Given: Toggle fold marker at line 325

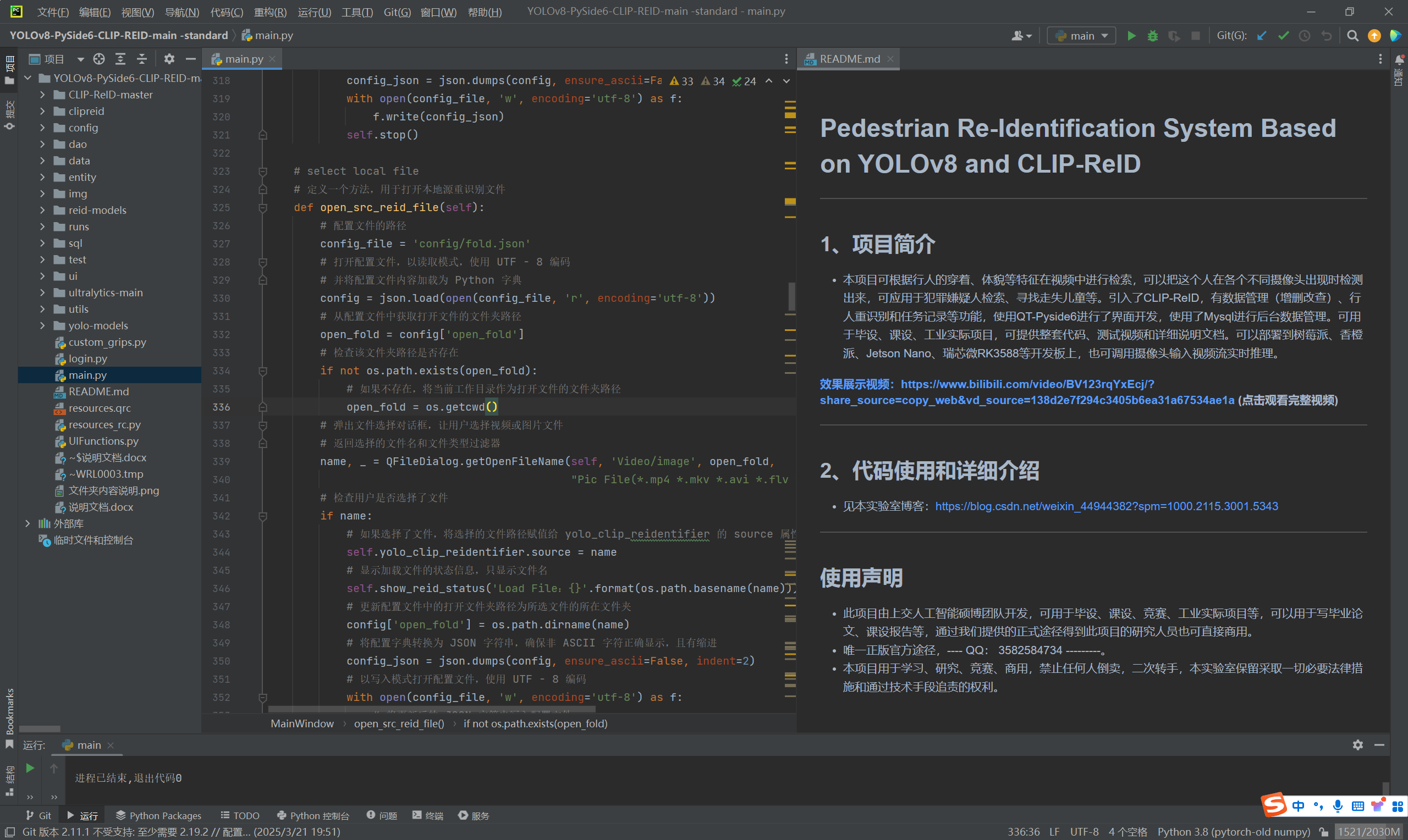Looking at the screenshot, I should click(263, 208).
